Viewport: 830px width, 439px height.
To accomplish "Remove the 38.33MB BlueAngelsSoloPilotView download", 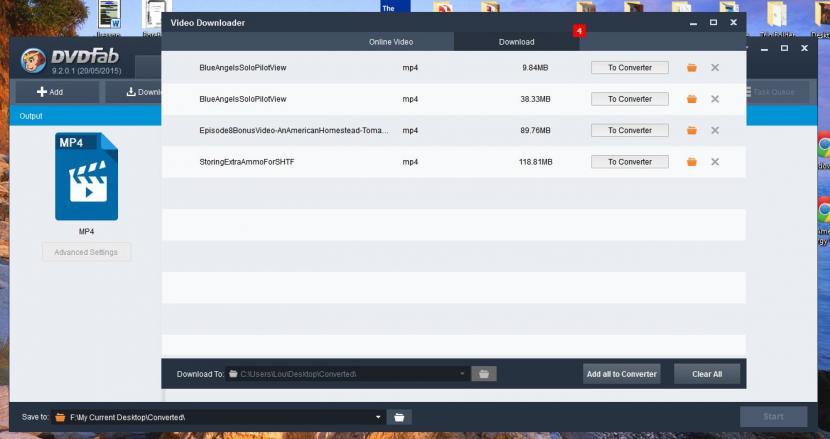I will coord(715,99).
